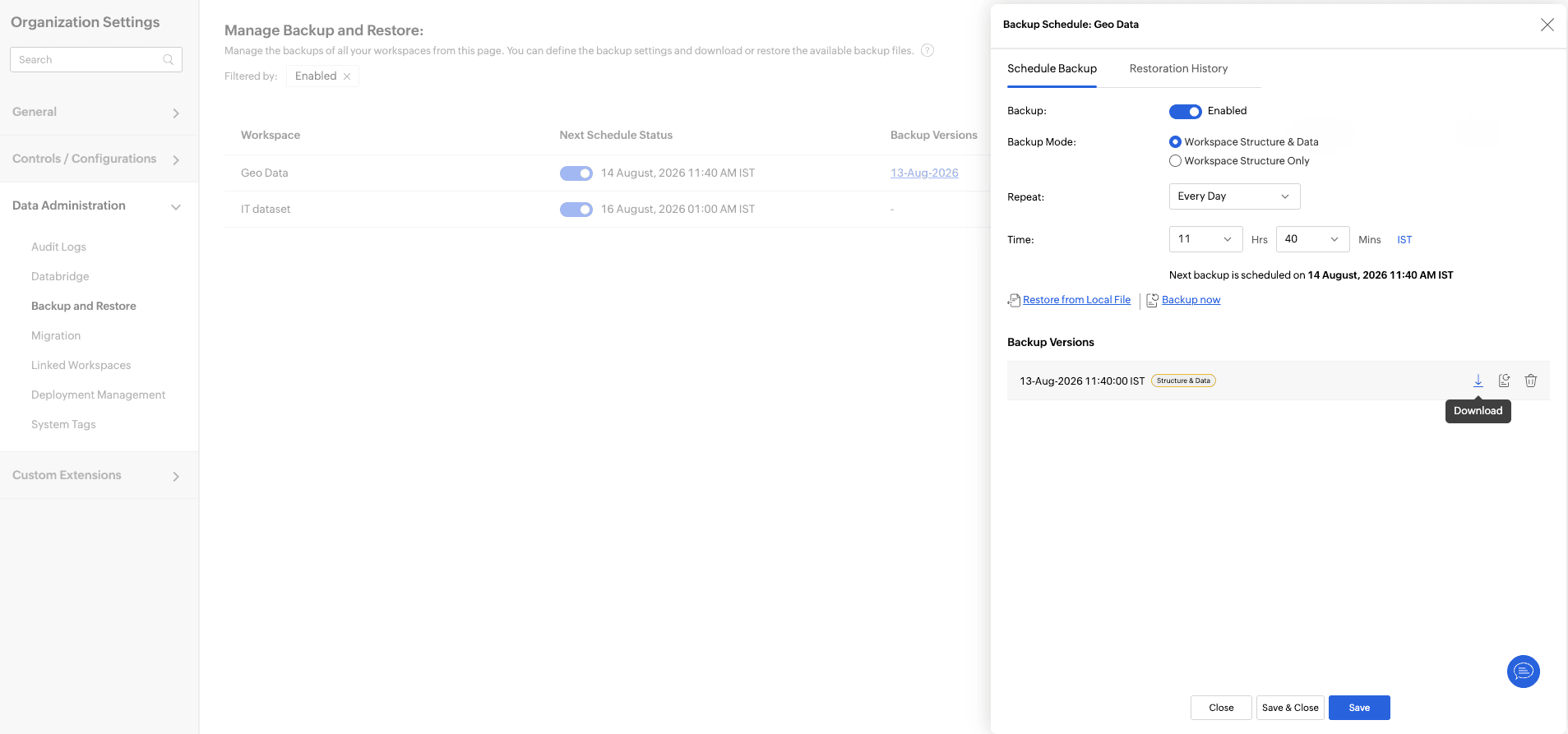Switch to the Schedule Backup tab
The image size is (1568, 734).
point(1052,69)
